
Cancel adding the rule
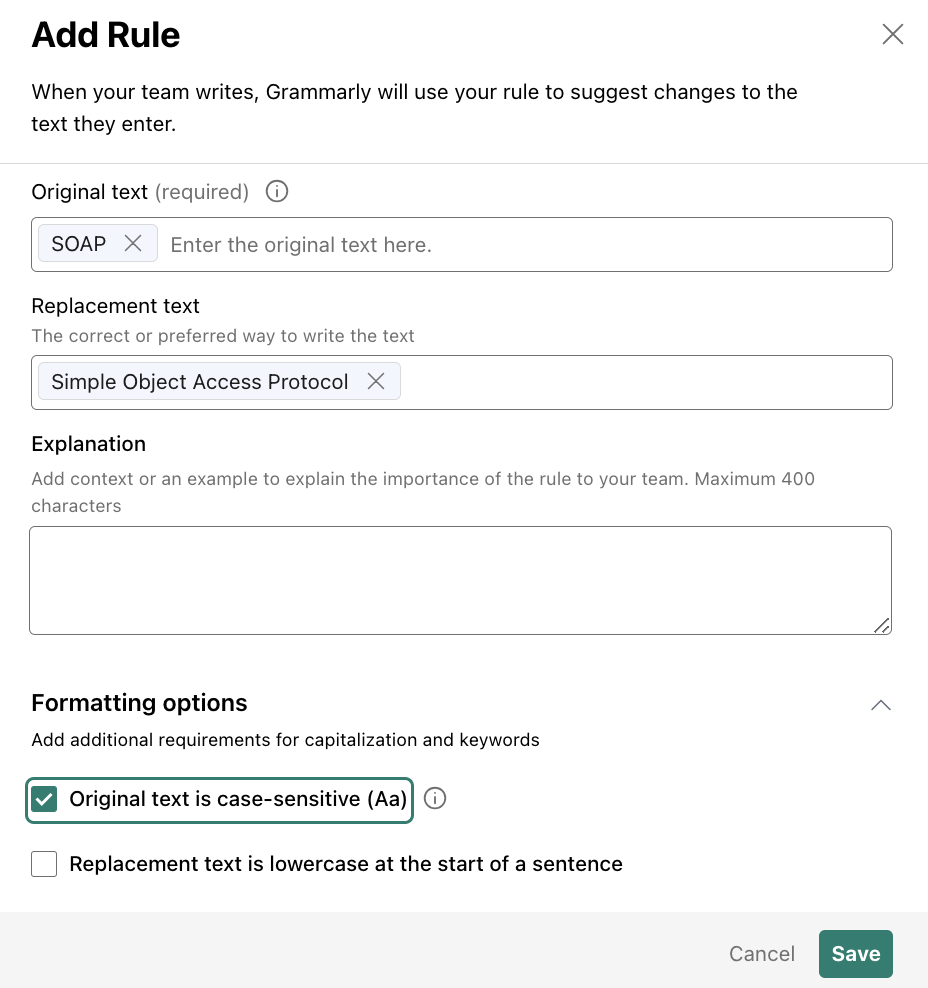pos(762,953)
